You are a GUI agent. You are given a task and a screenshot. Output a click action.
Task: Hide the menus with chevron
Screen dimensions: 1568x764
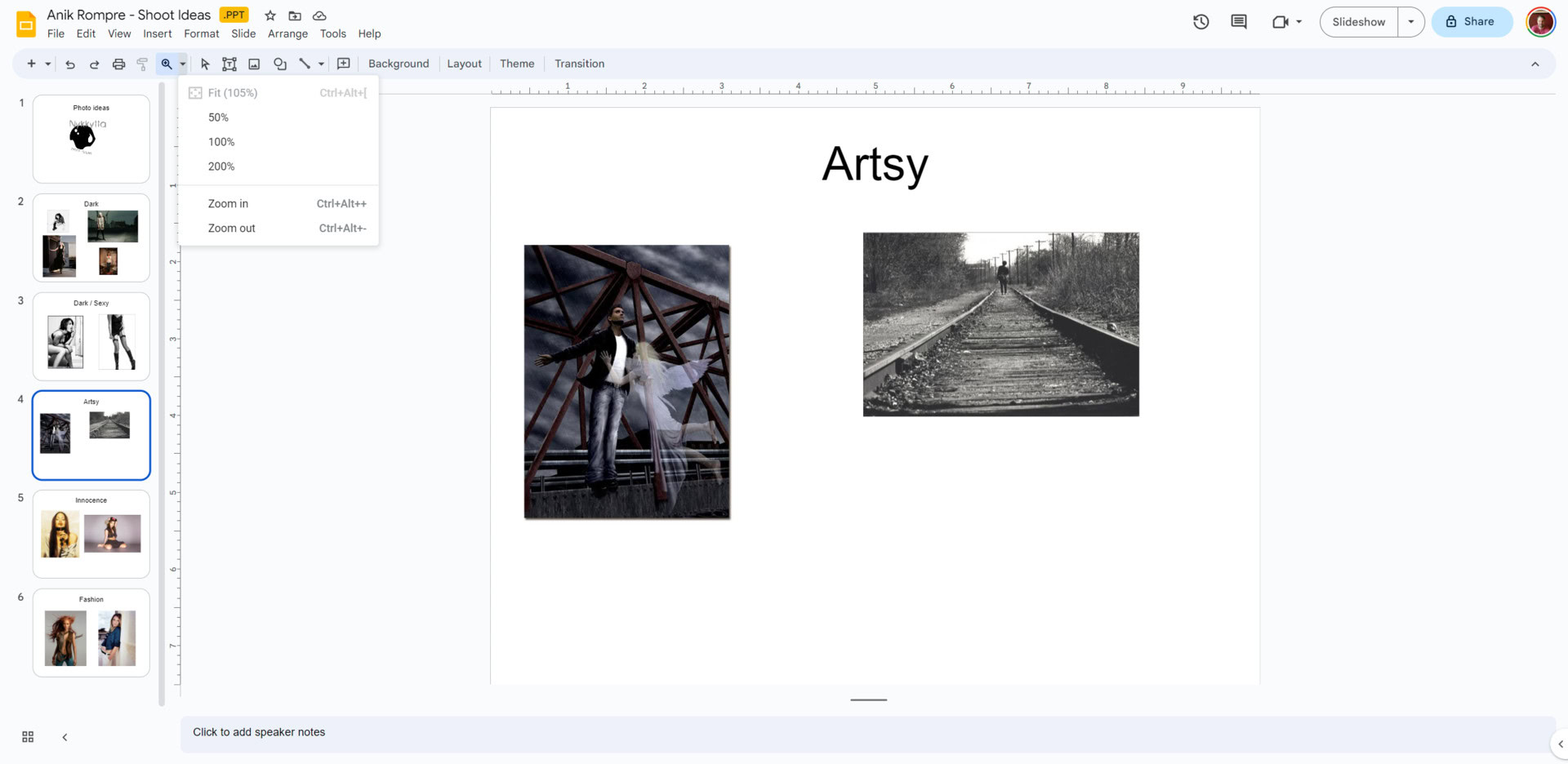point(1535,64)
